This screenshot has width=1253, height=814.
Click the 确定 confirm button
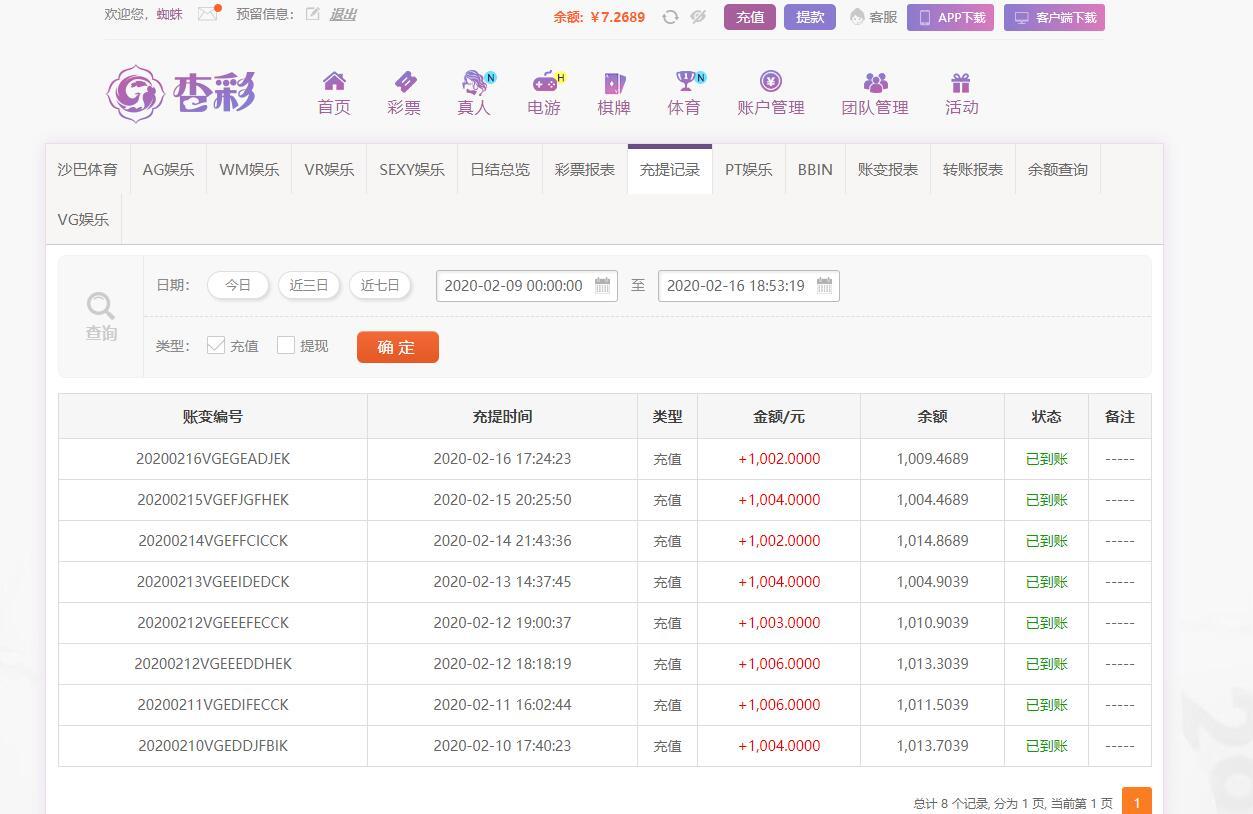[398, 347]
